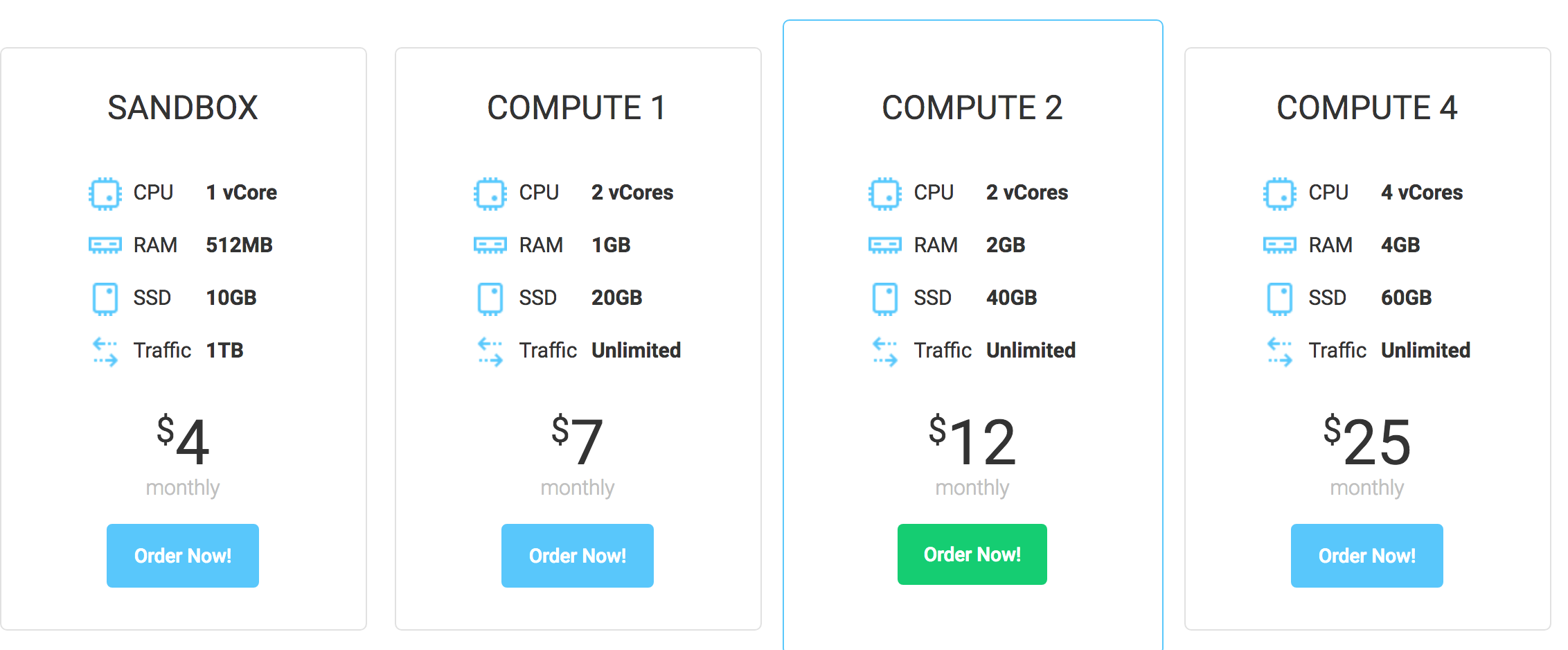Click the $7 monthly price

point(577,442)
